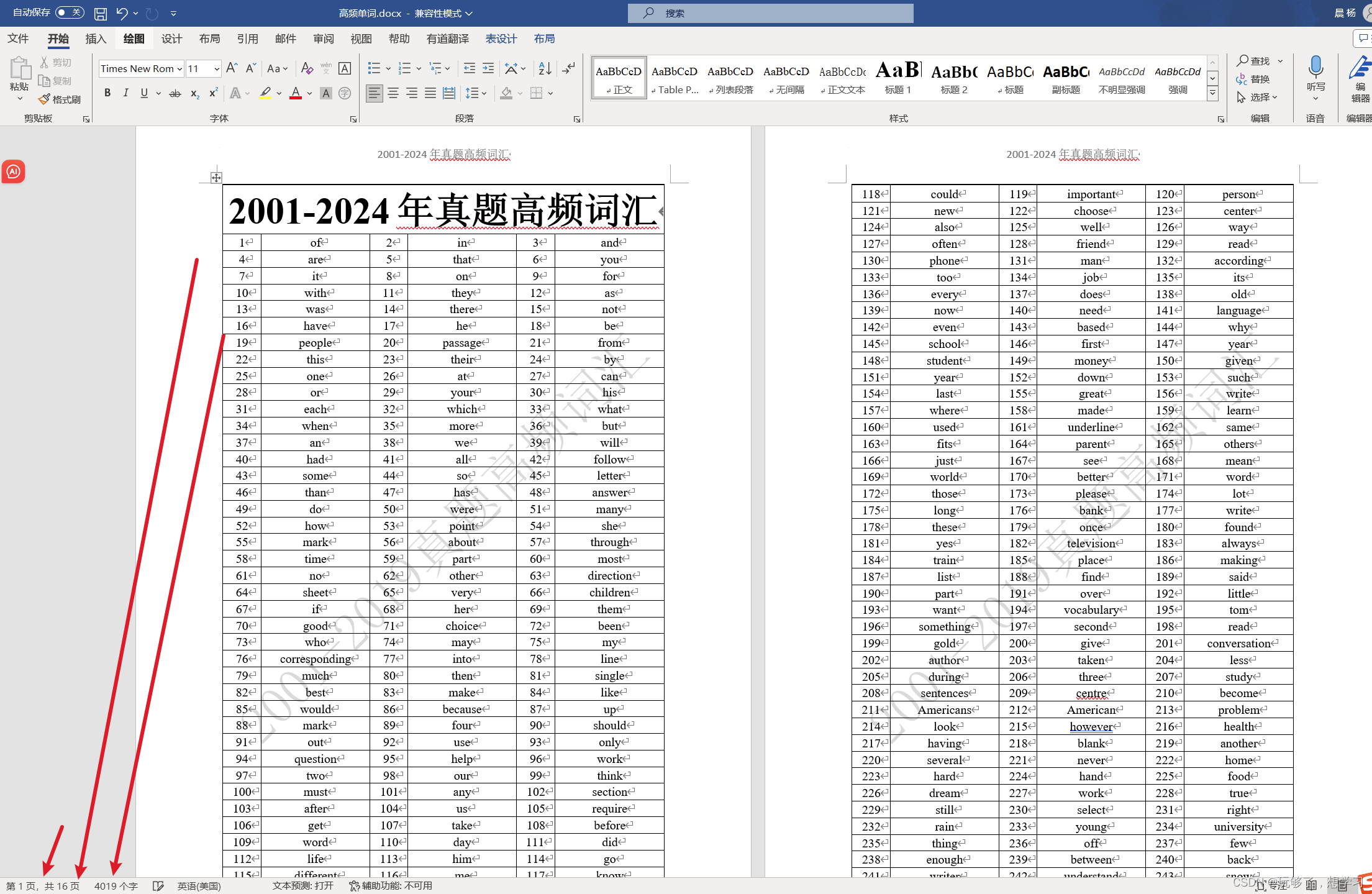Click the Undo arrow in title bar

(122, 13)
